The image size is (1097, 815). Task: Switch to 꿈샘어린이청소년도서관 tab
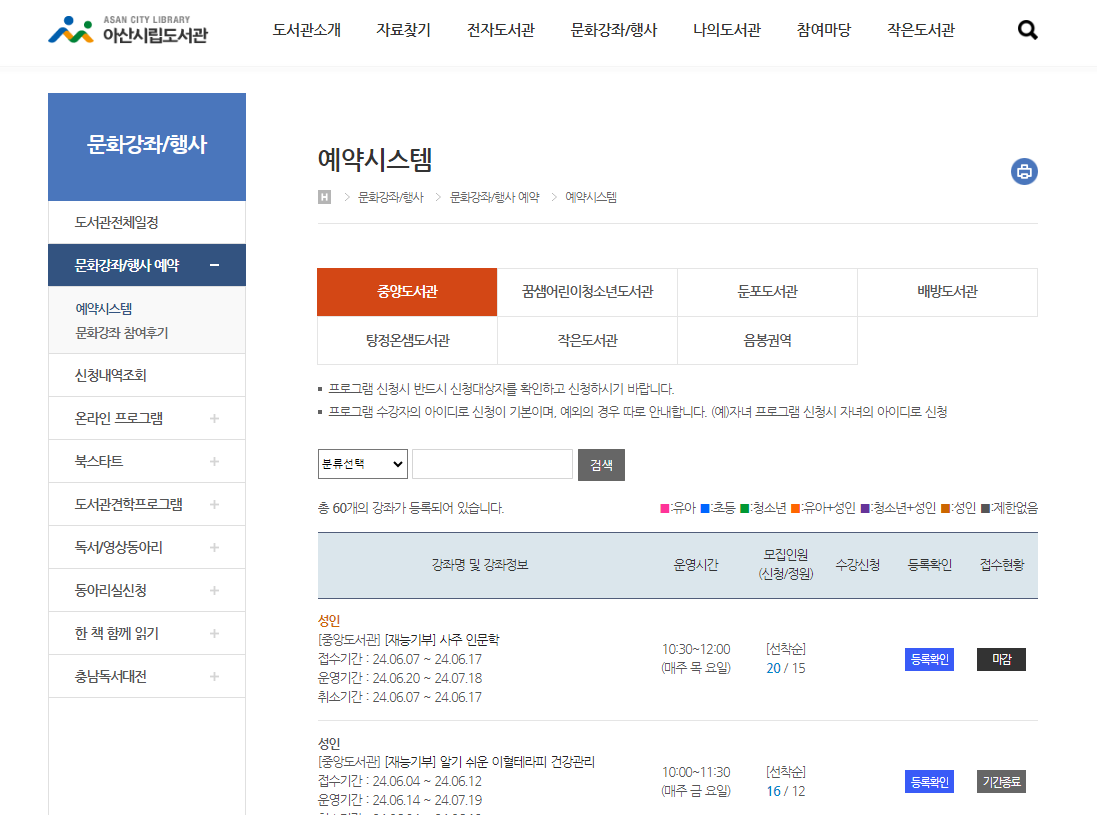coord(588,292)
